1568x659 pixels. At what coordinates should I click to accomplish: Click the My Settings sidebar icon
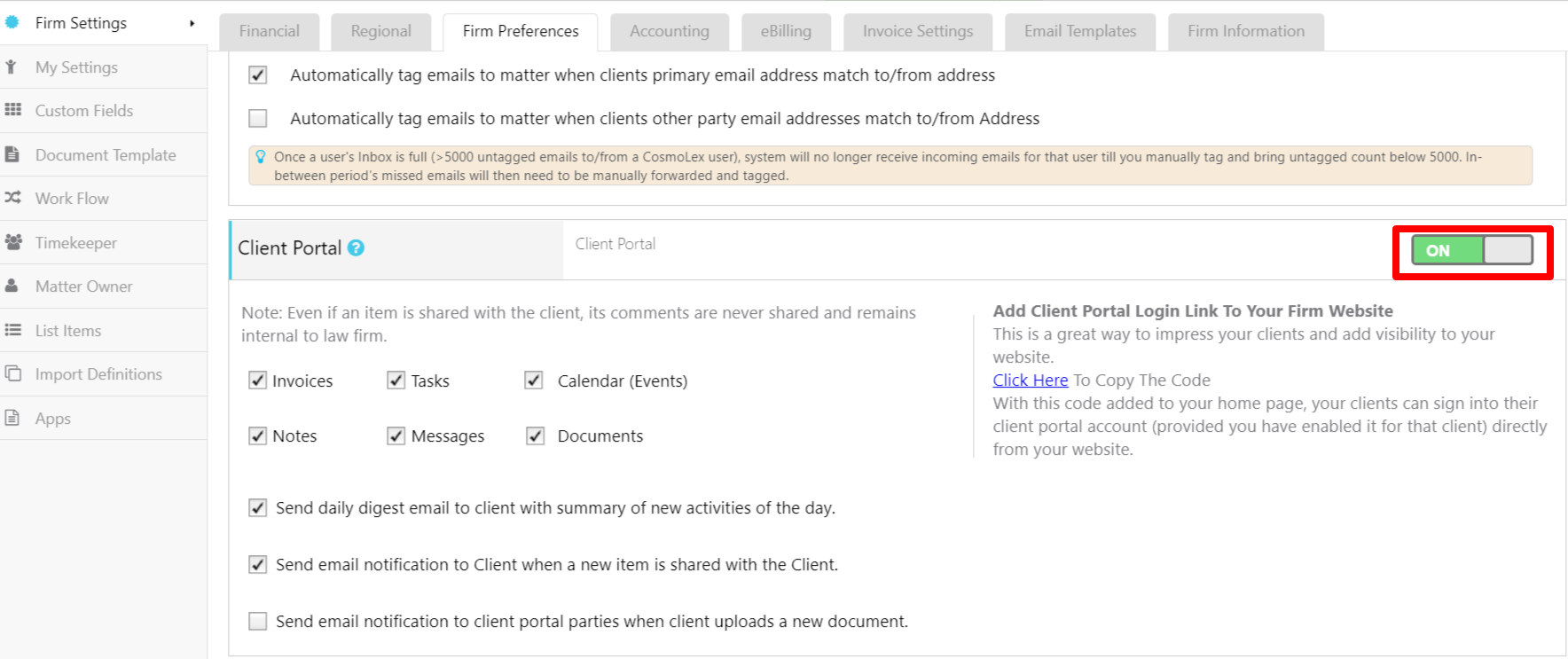pyautogui.click(x=12, y=67)
